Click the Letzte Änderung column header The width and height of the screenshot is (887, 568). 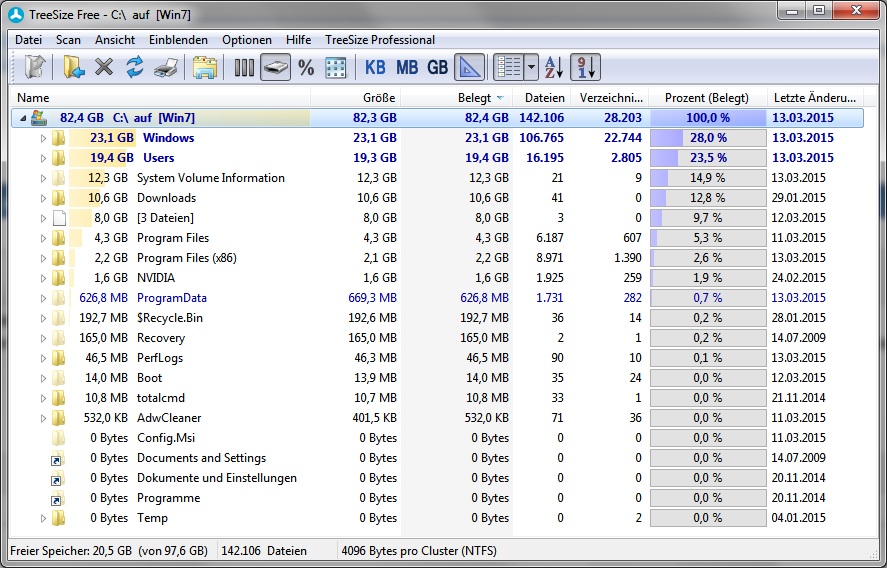815,98
